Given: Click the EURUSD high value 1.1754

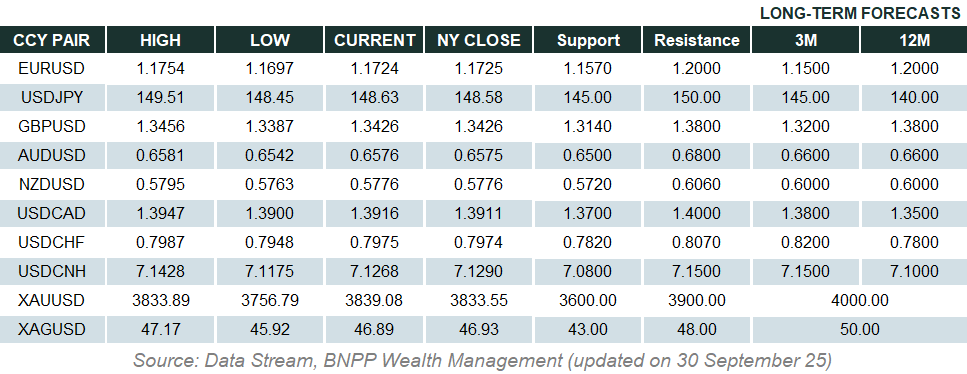Looking at the screenshot, I should (160, 69).
